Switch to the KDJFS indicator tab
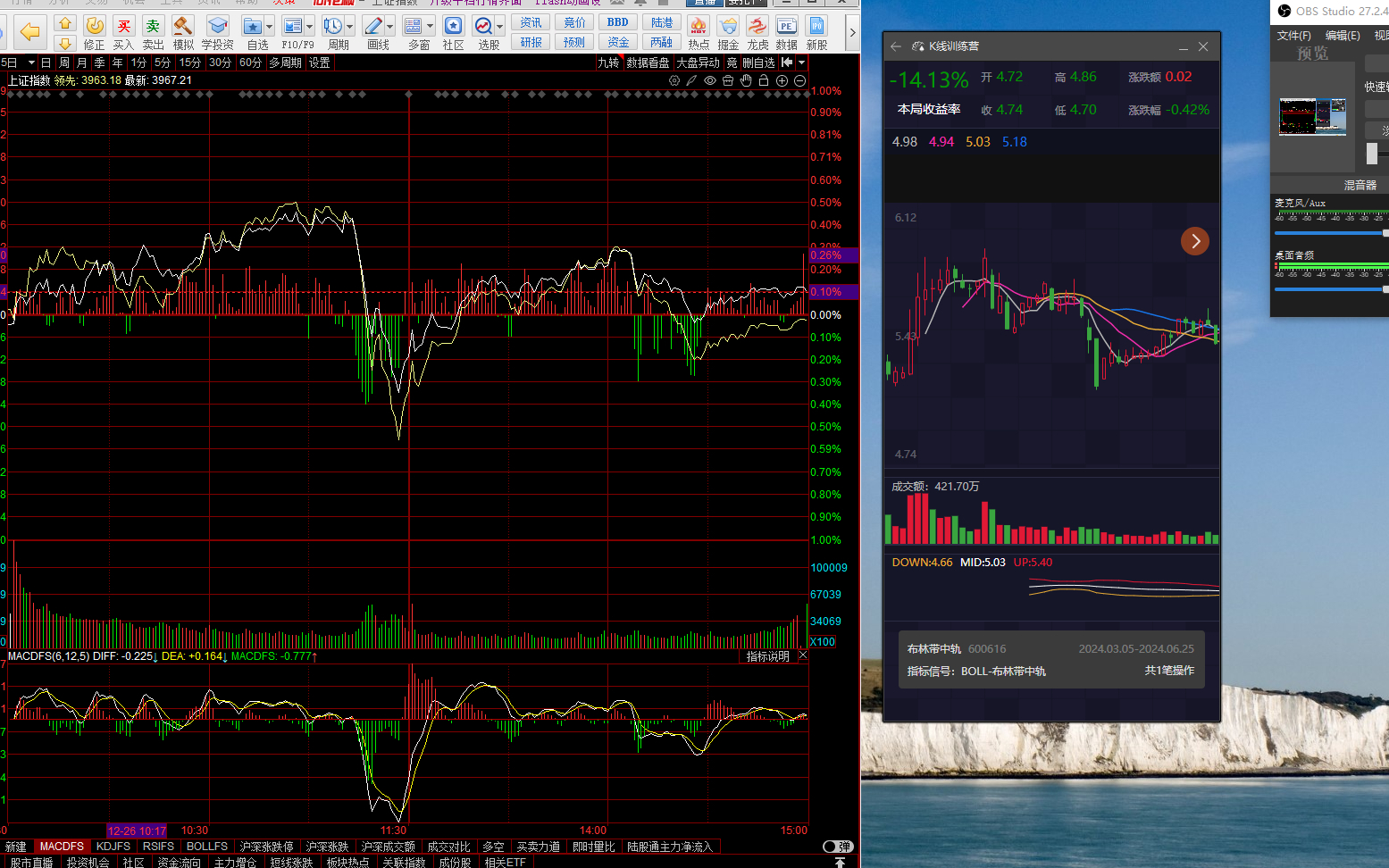The image size is (1389, 868). point(113,847)
